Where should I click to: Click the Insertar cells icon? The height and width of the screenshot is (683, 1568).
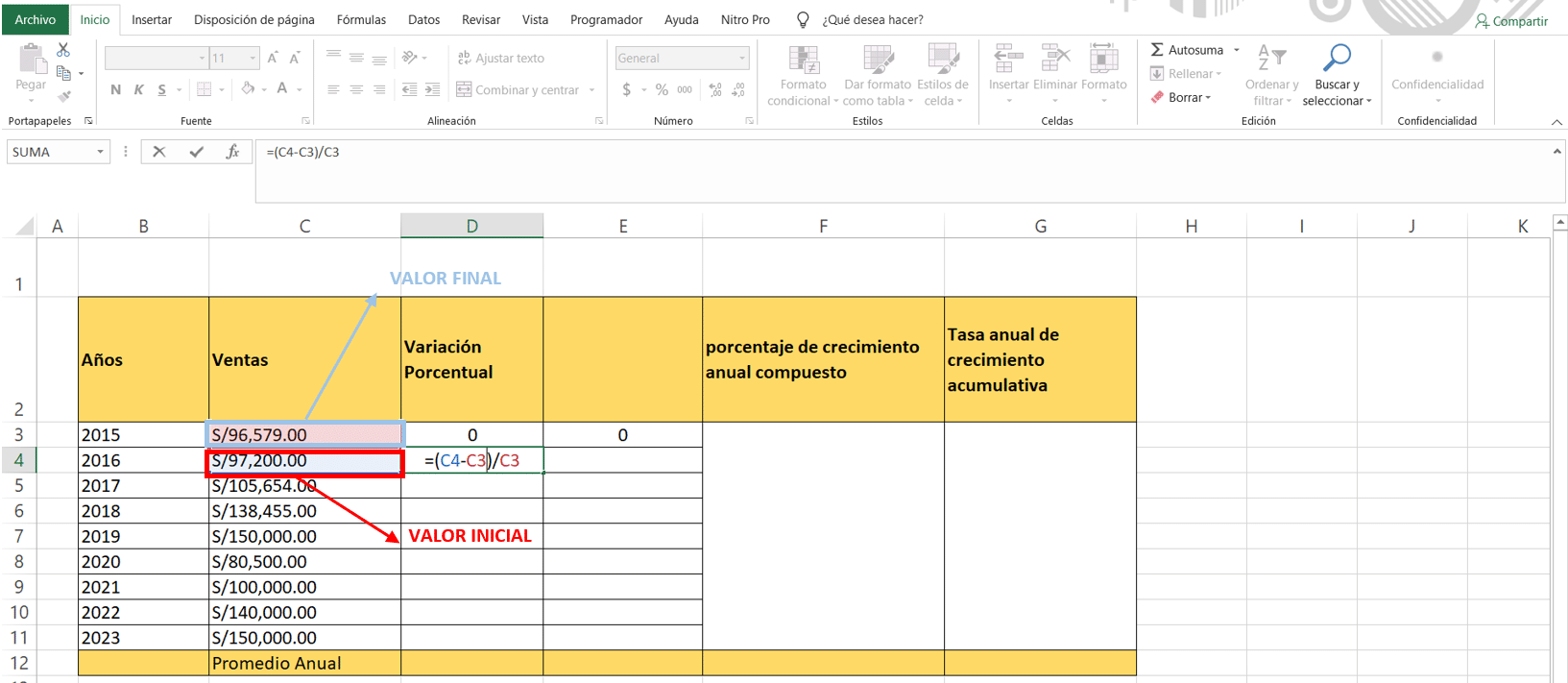[1008, 59]
